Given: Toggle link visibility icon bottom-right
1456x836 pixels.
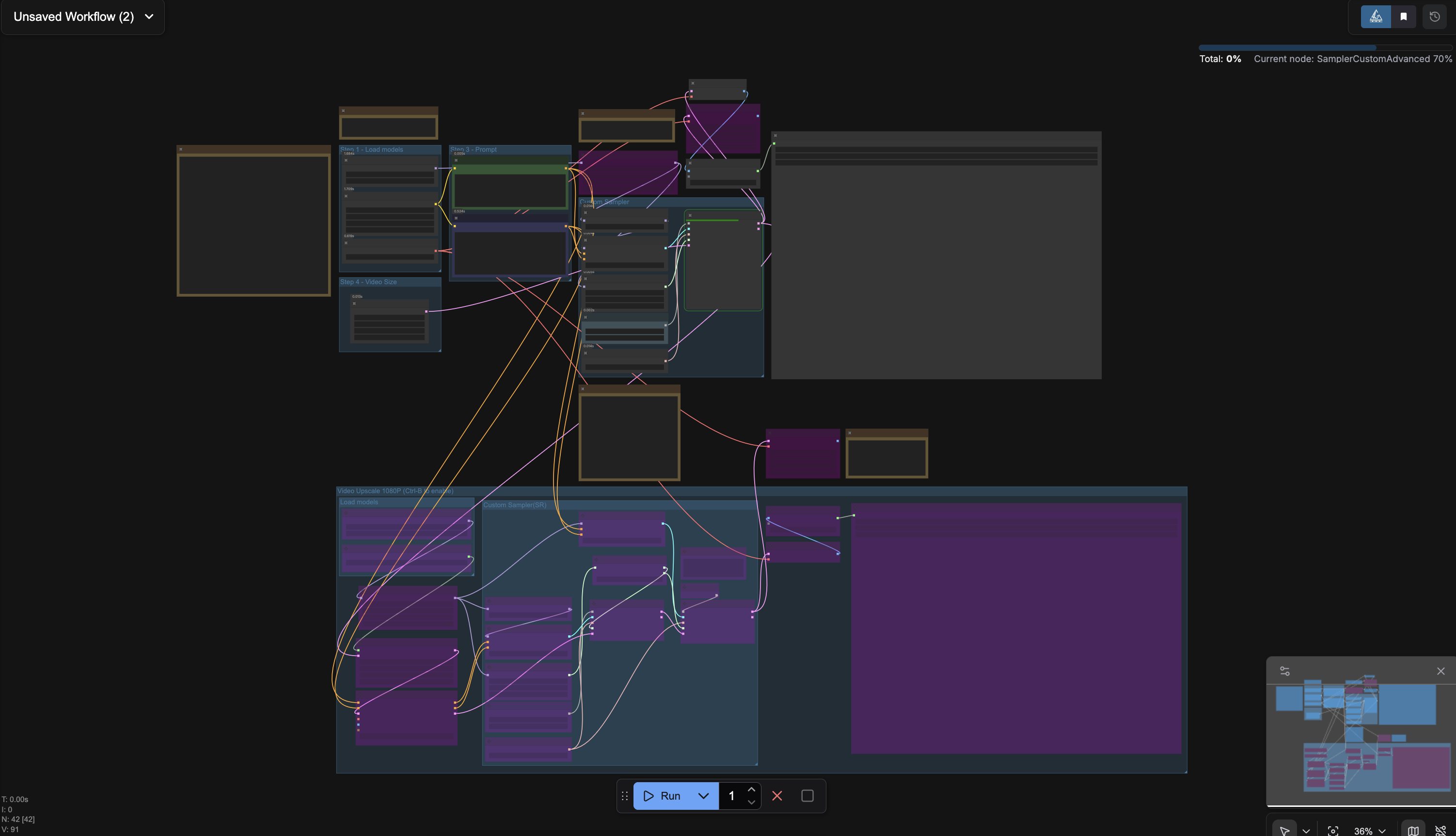Looking at the screenshot, I should pos(1440,830).
